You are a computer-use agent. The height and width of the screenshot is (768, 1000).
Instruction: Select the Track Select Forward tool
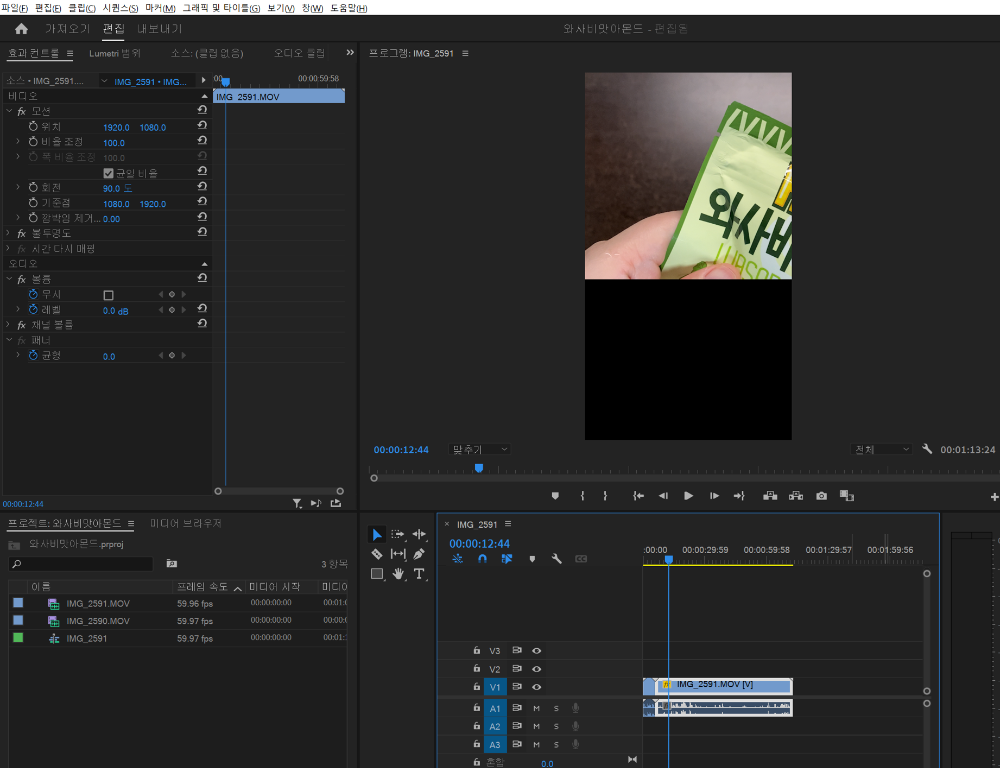click(x=398, y=535)
